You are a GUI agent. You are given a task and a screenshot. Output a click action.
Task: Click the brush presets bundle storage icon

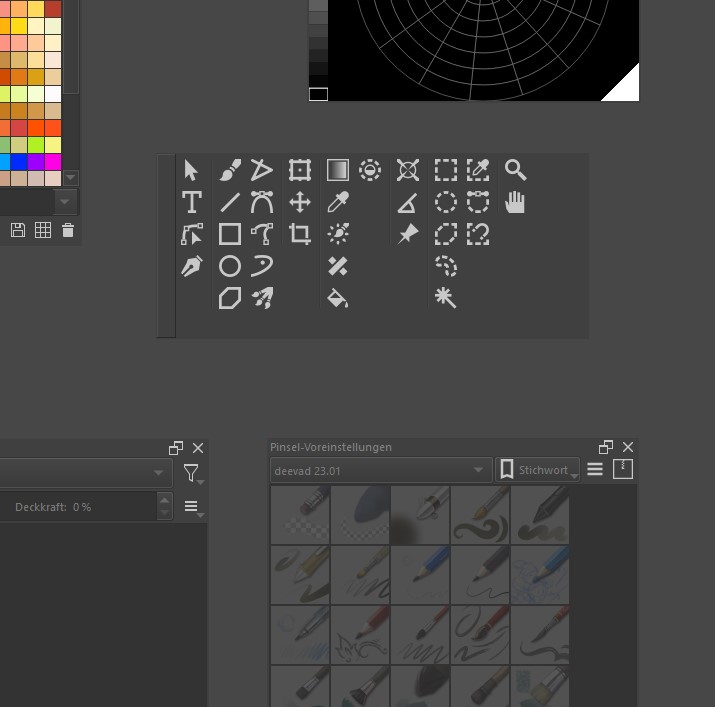click(622, 469)
